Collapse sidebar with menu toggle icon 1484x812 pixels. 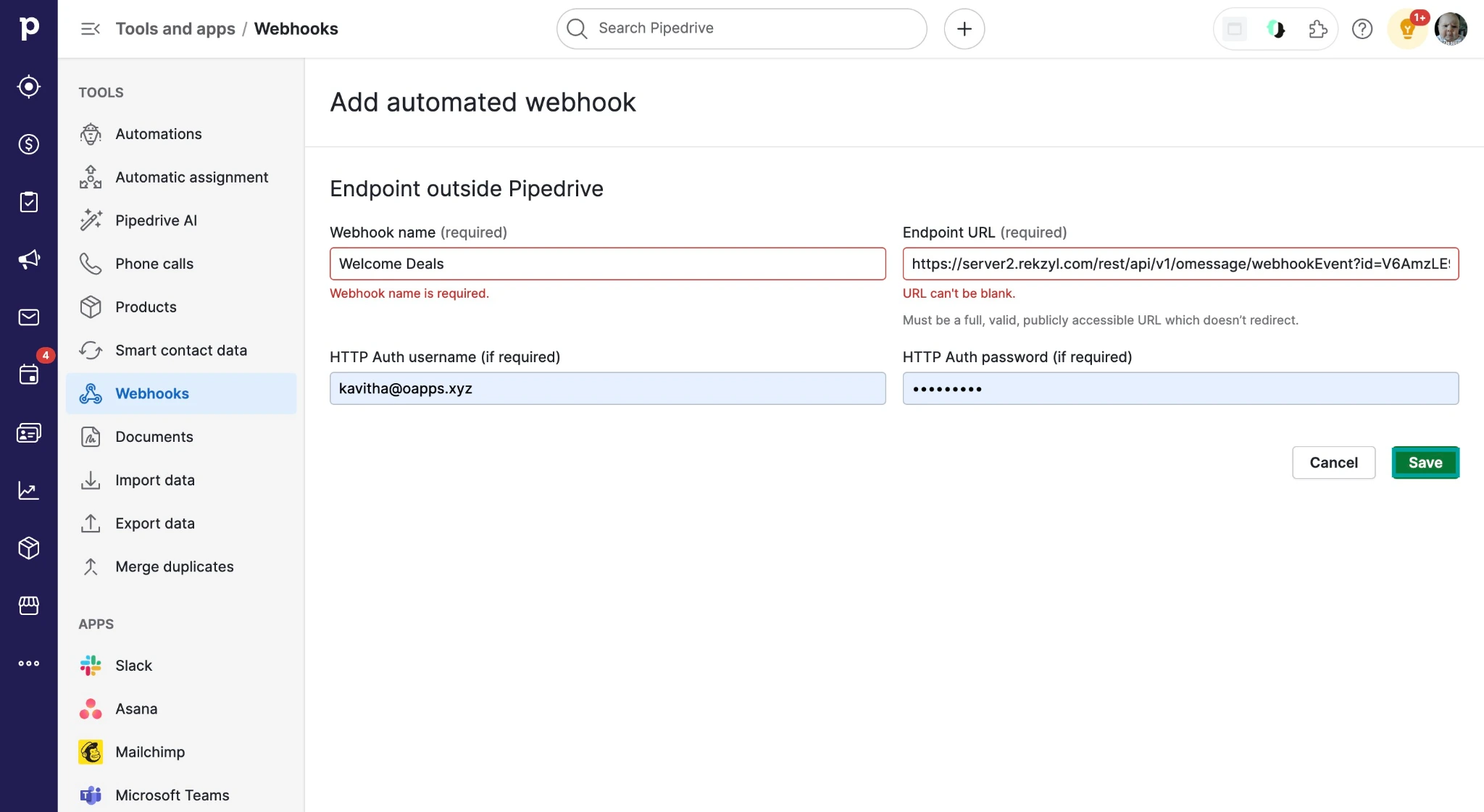click(90, 29)
